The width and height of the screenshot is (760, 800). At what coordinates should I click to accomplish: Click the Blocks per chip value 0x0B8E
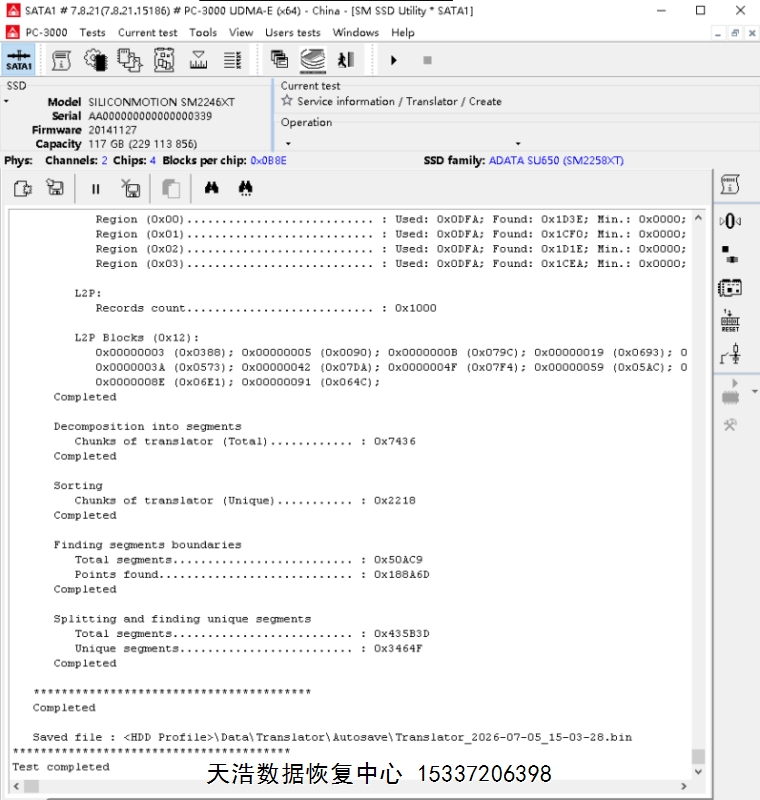[268, 160]
